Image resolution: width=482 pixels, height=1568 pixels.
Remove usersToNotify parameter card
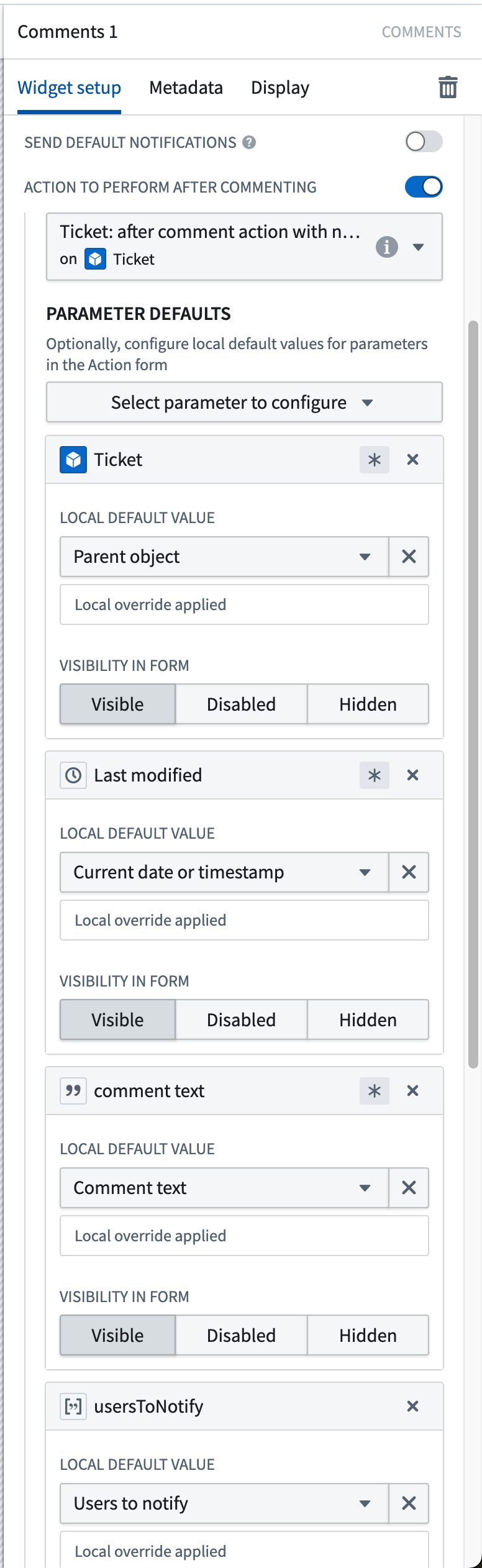point(412,1406)
